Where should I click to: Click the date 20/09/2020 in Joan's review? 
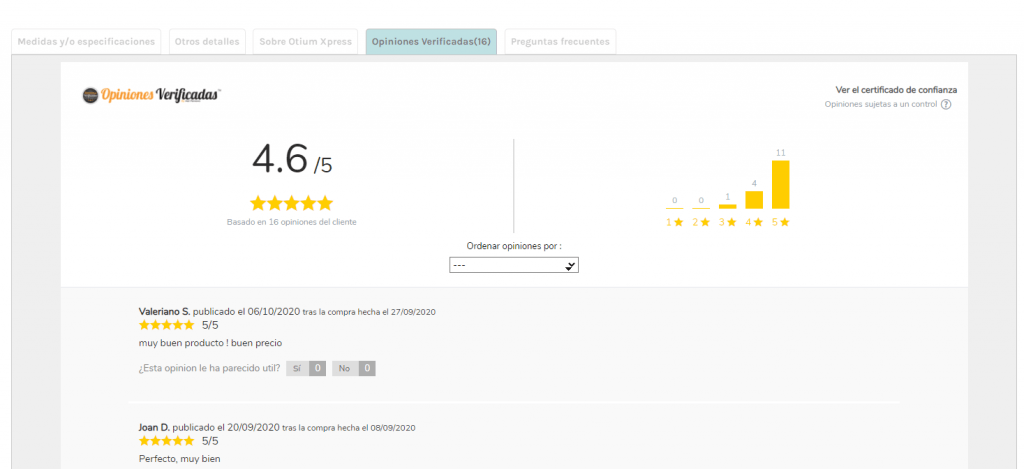[x=253, y=428]
